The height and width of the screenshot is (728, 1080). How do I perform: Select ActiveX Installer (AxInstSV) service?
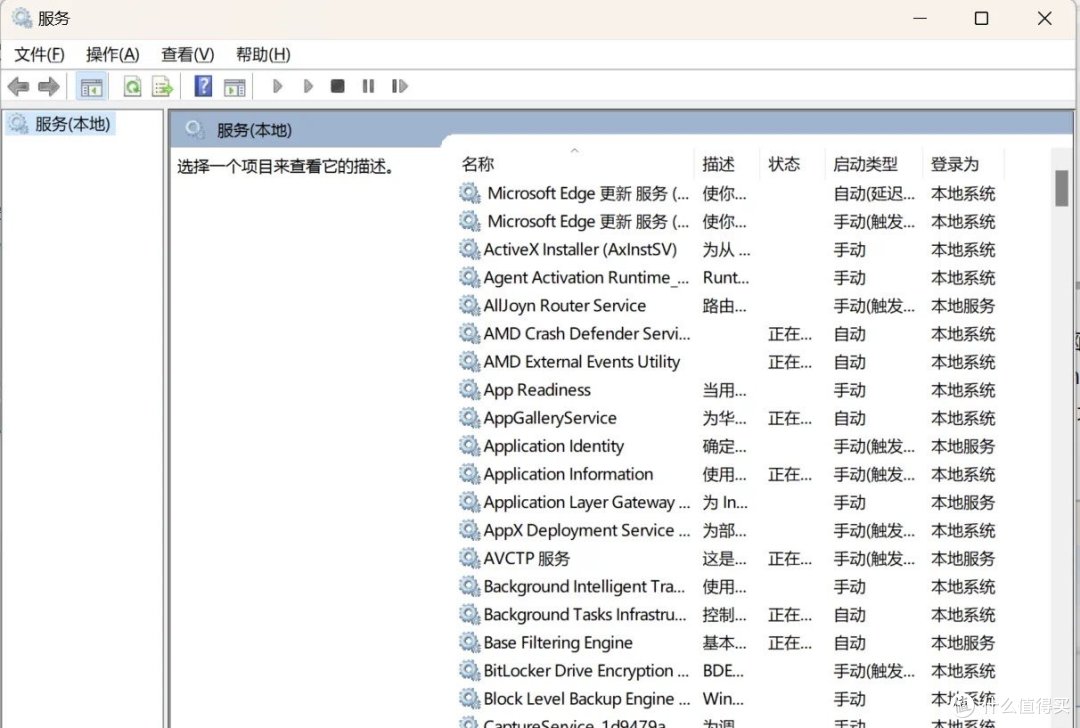[727, 250]
